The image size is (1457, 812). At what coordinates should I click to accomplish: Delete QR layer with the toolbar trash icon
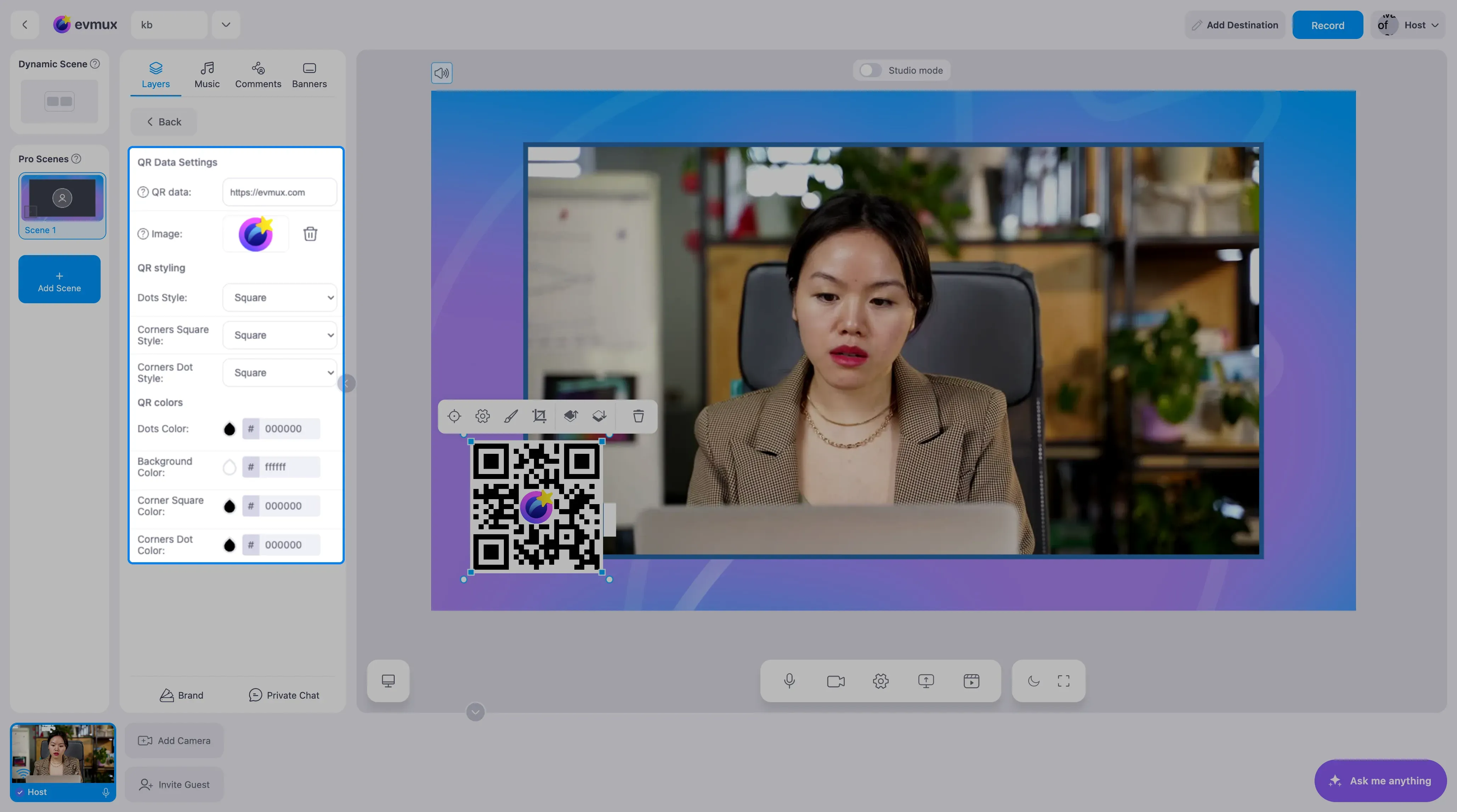click(x=638, y=417)
